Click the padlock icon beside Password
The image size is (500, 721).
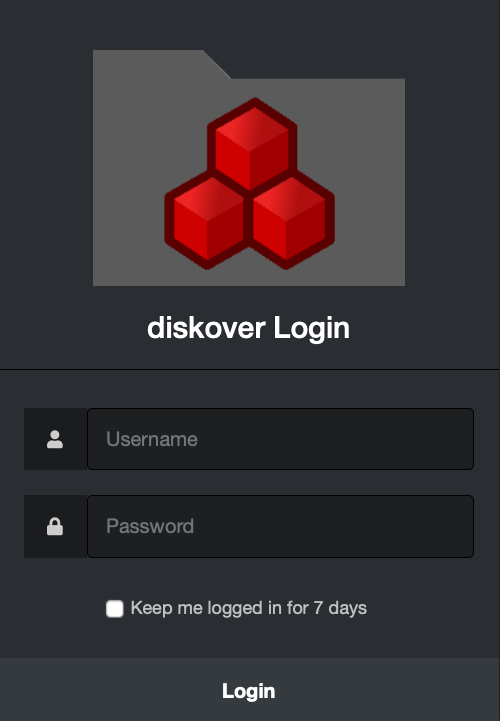pyautogui.click(x=55, y=526)
